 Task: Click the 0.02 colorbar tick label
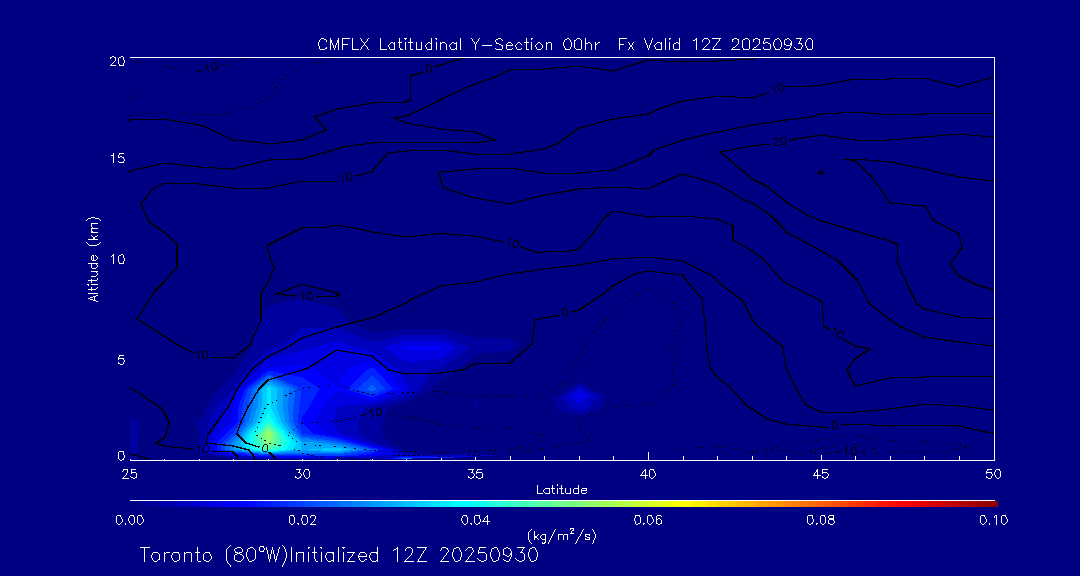302,520
